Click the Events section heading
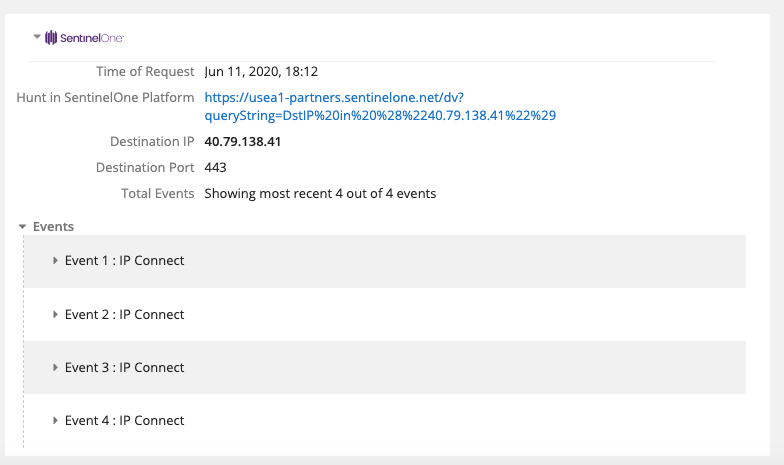This screenshot has height=465, width=784. click(x=53, y=227)
